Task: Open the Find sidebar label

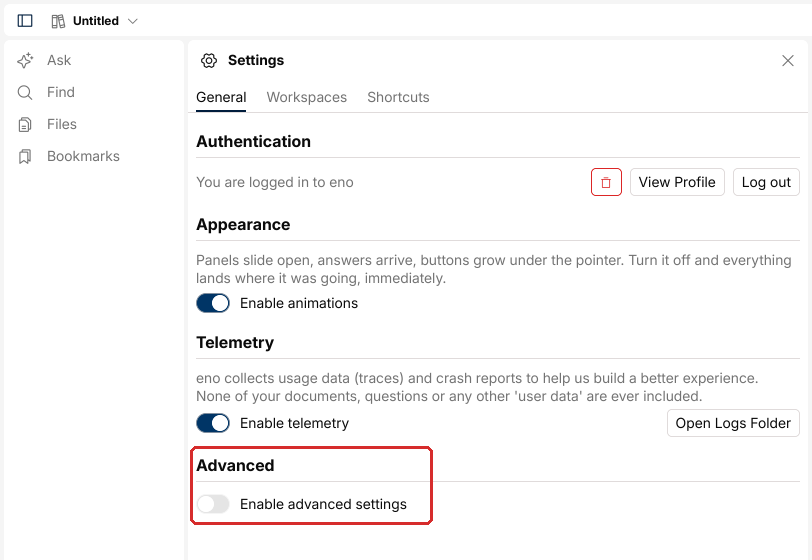Action: point(61,92)
